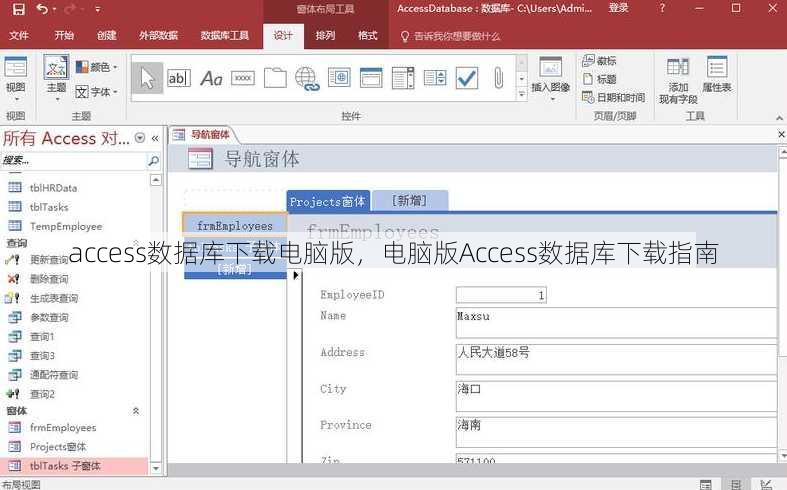Click the 插入图像 insert image button
This screenshot has height=490, width=787.
click(x=551, y=79)
